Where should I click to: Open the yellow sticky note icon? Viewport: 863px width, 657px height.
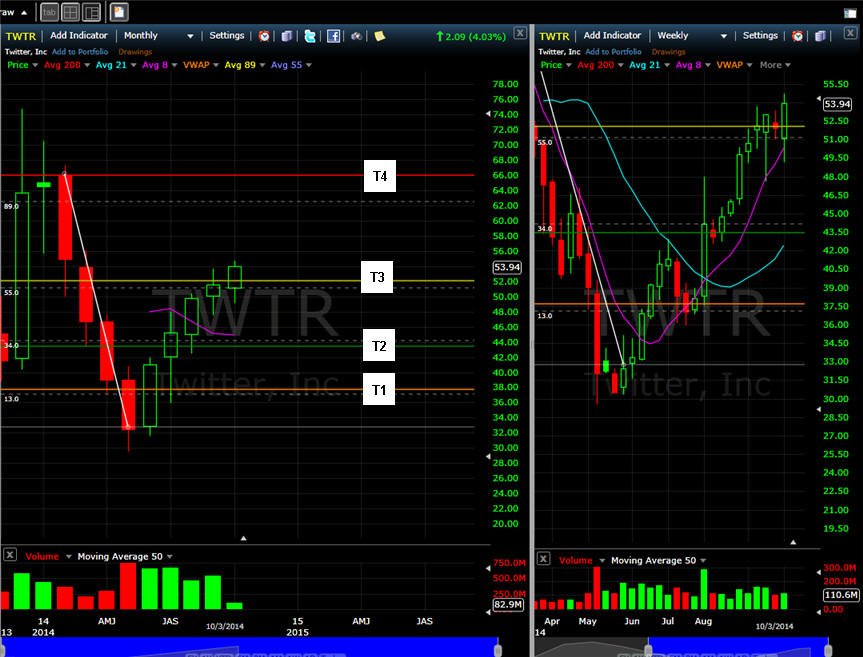pos(379,36)
